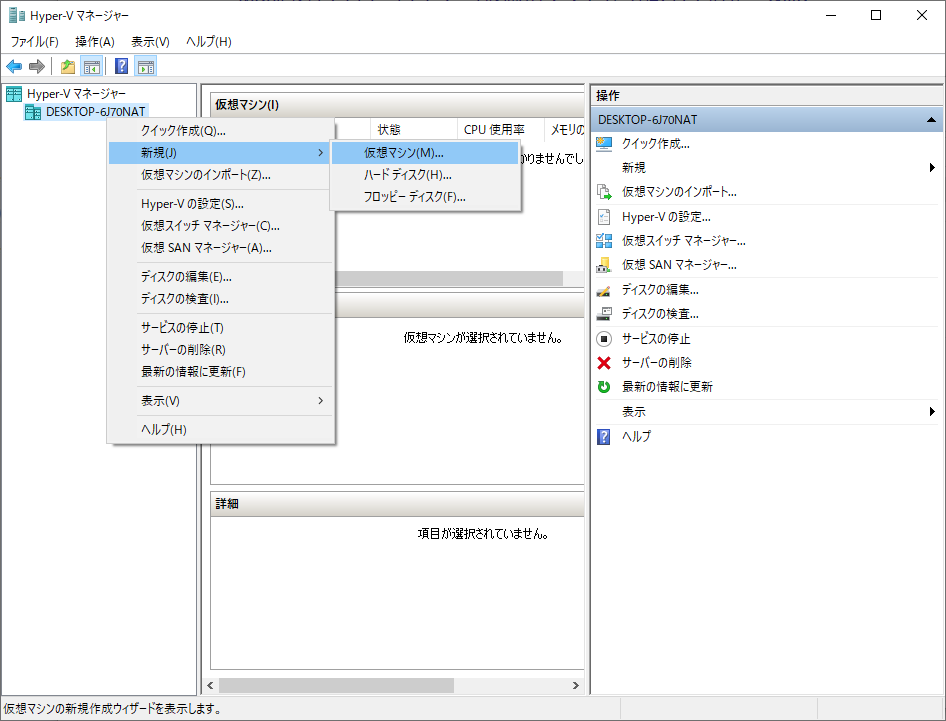Click the Hyper-V マネージャー root node icon
This screenshot has height=721, width=946.
[x=14, y=94]
